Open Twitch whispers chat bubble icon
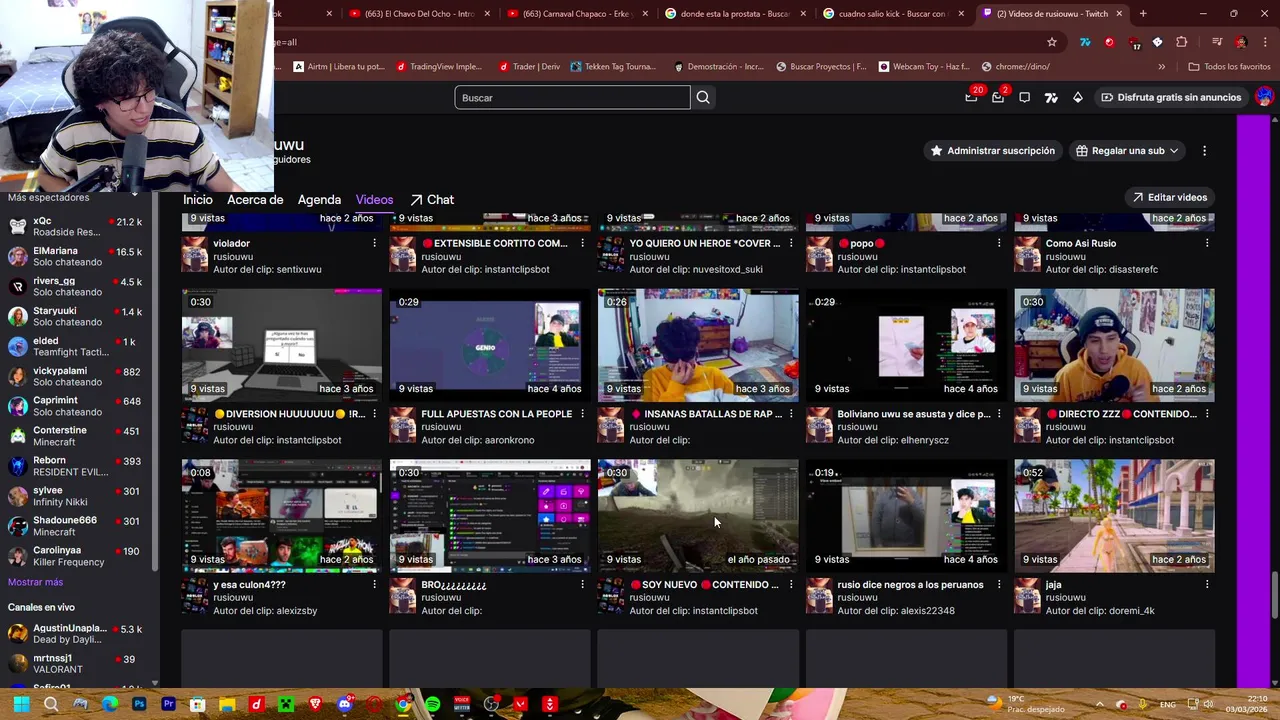1280x720 pixels. pyautogui.click(x=1024, y=97)
